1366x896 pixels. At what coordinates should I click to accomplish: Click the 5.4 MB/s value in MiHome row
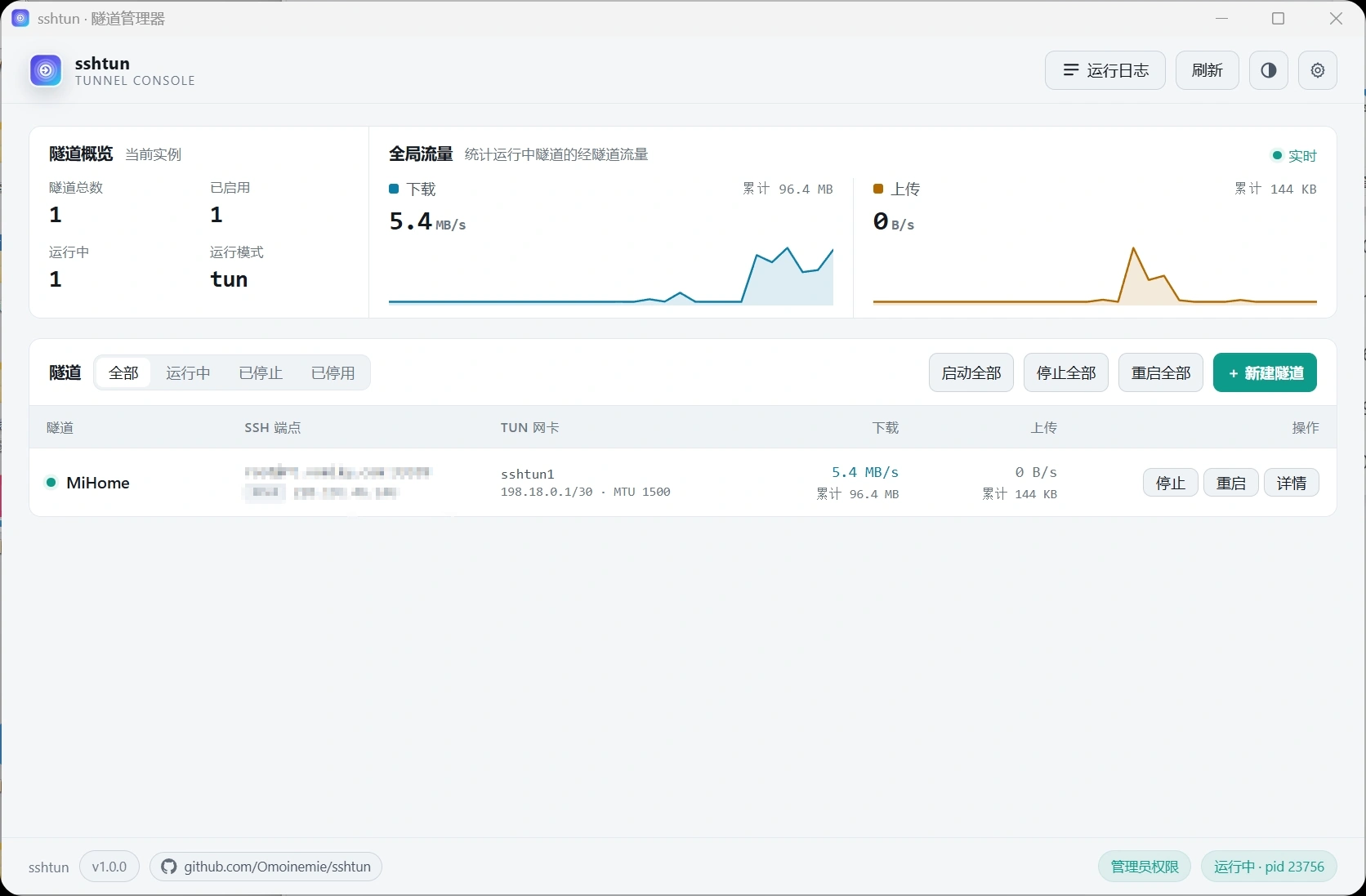(865, 472)
